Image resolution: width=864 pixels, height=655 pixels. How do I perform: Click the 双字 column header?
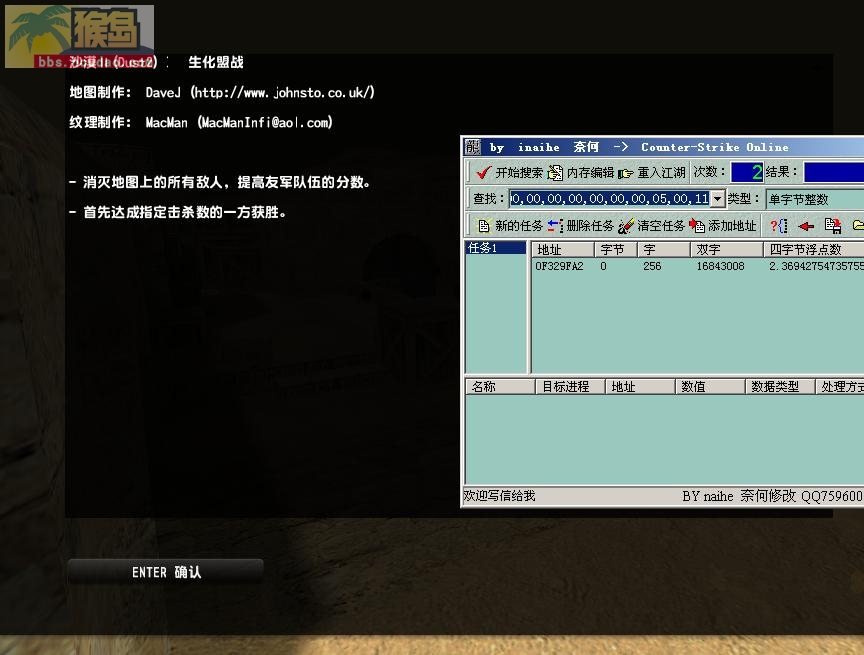tap(726, 250)
